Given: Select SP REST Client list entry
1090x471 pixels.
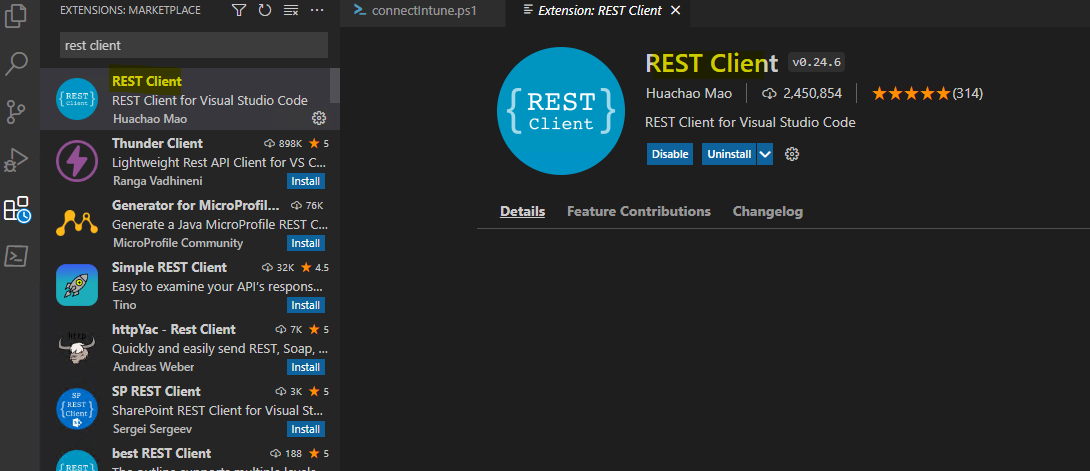Looking at the screenshot, I should click(190, 408).
